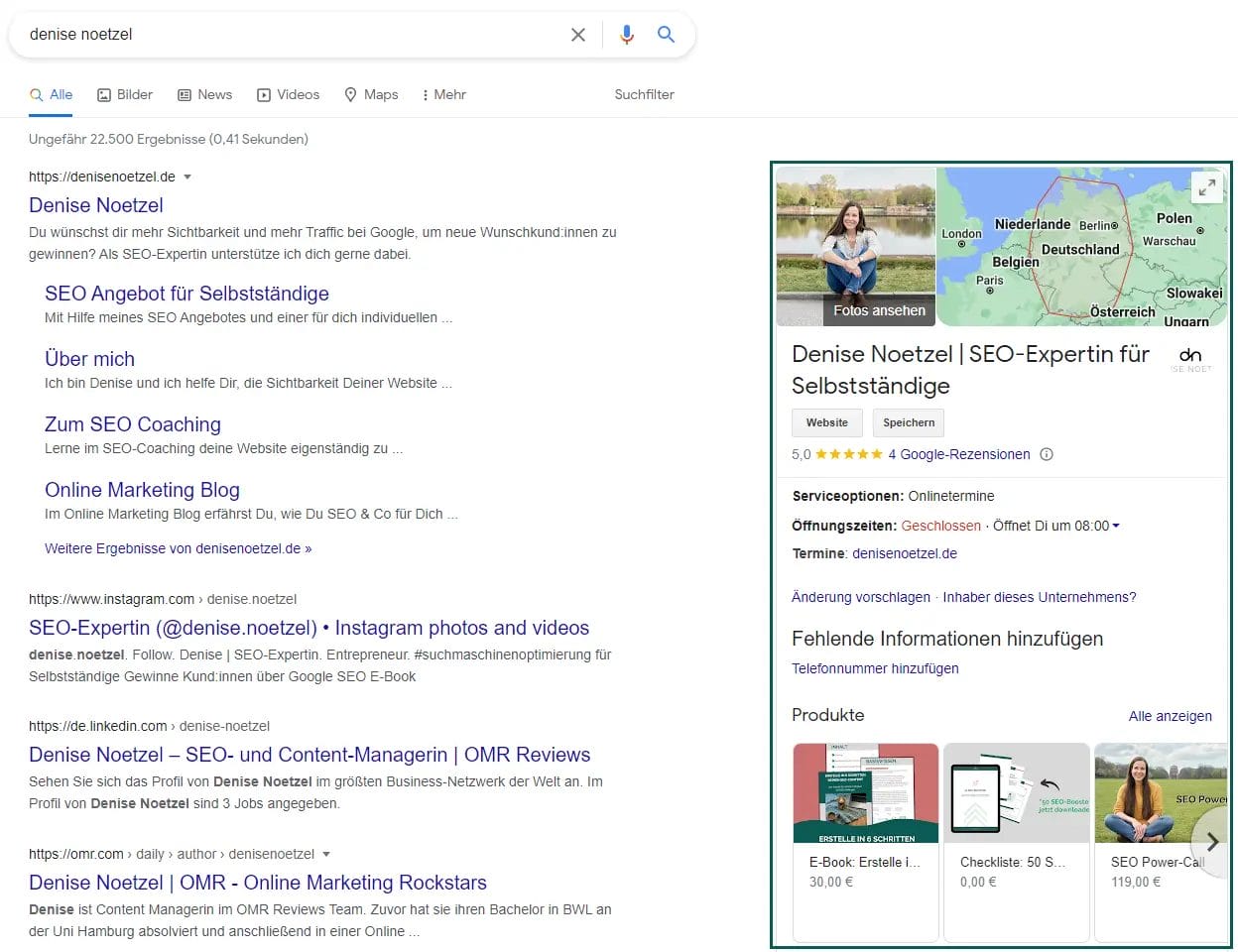Start voice search via the microphone icon
Viewport: 1238px width, 952px height.
[x=627, y=35]
